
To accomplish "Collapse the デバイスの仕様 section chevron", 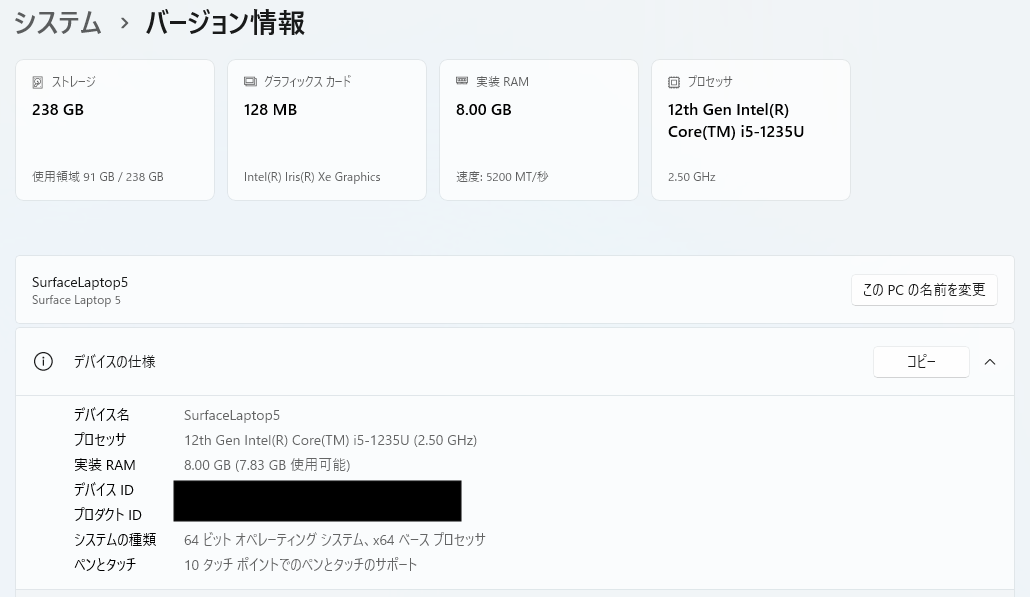I will (990, 362).
